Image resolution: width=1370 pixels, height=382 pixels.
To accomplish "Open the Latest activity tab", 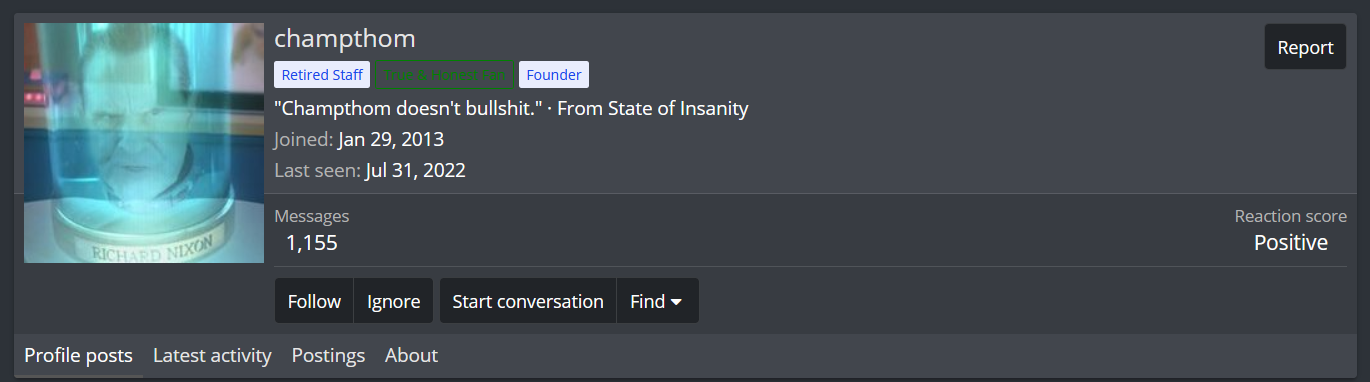I will [x=212, y=355].
